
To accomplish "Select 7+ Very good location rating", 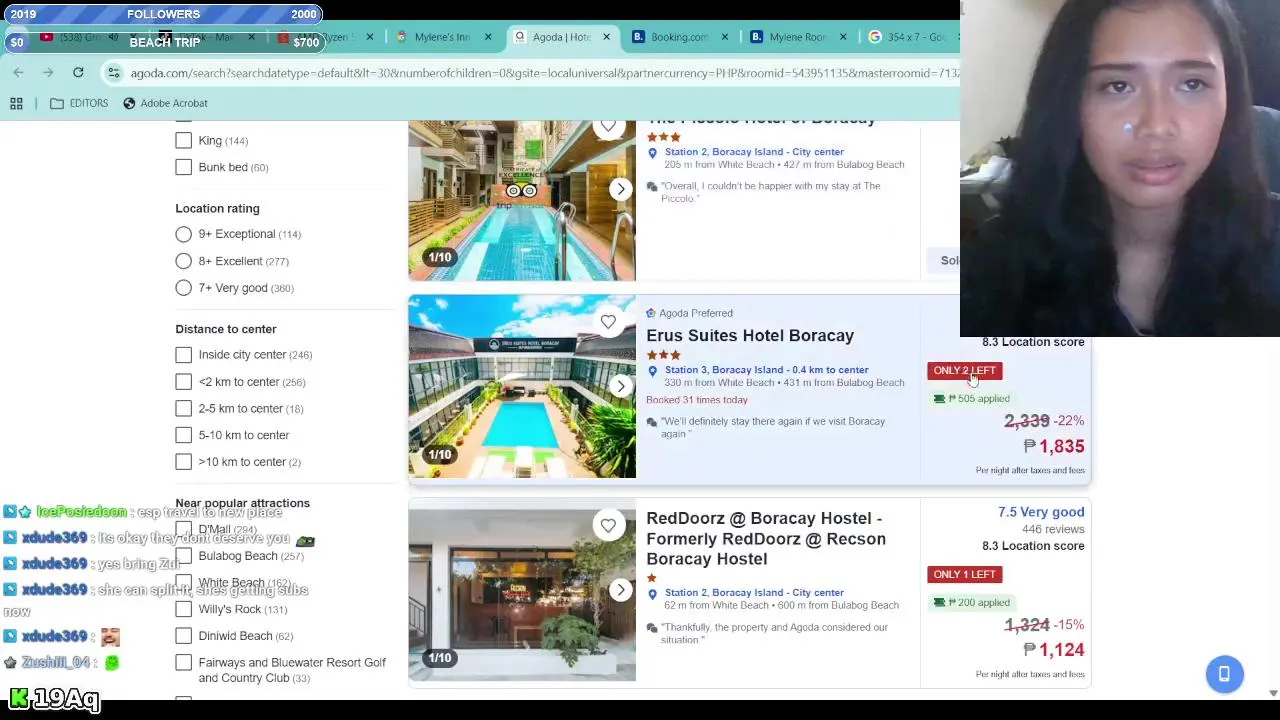I will pos(184,288).
